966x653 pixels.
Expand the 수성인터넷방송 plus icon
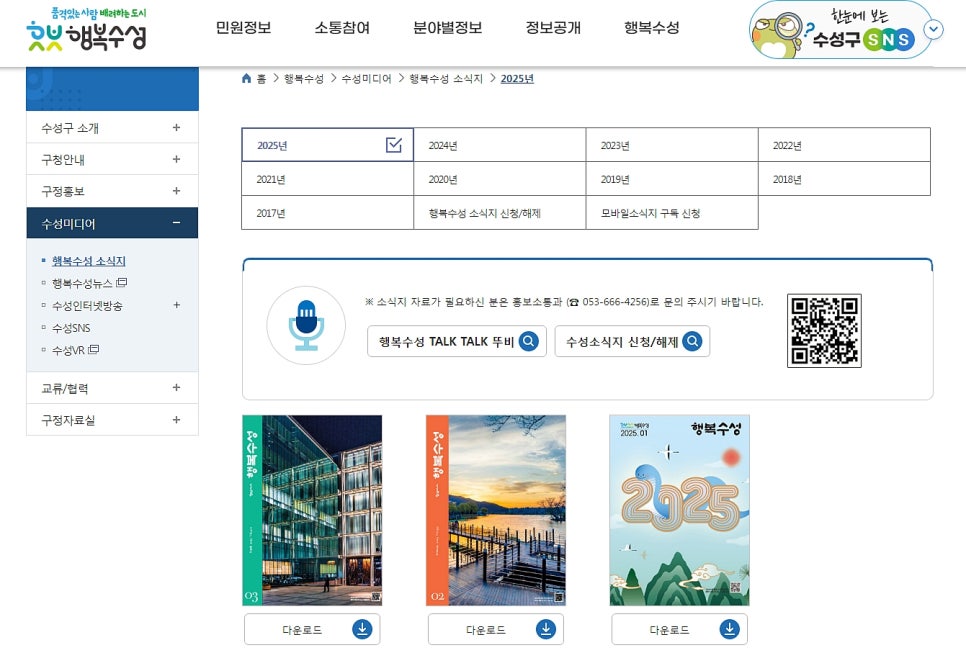coord(176,305)
